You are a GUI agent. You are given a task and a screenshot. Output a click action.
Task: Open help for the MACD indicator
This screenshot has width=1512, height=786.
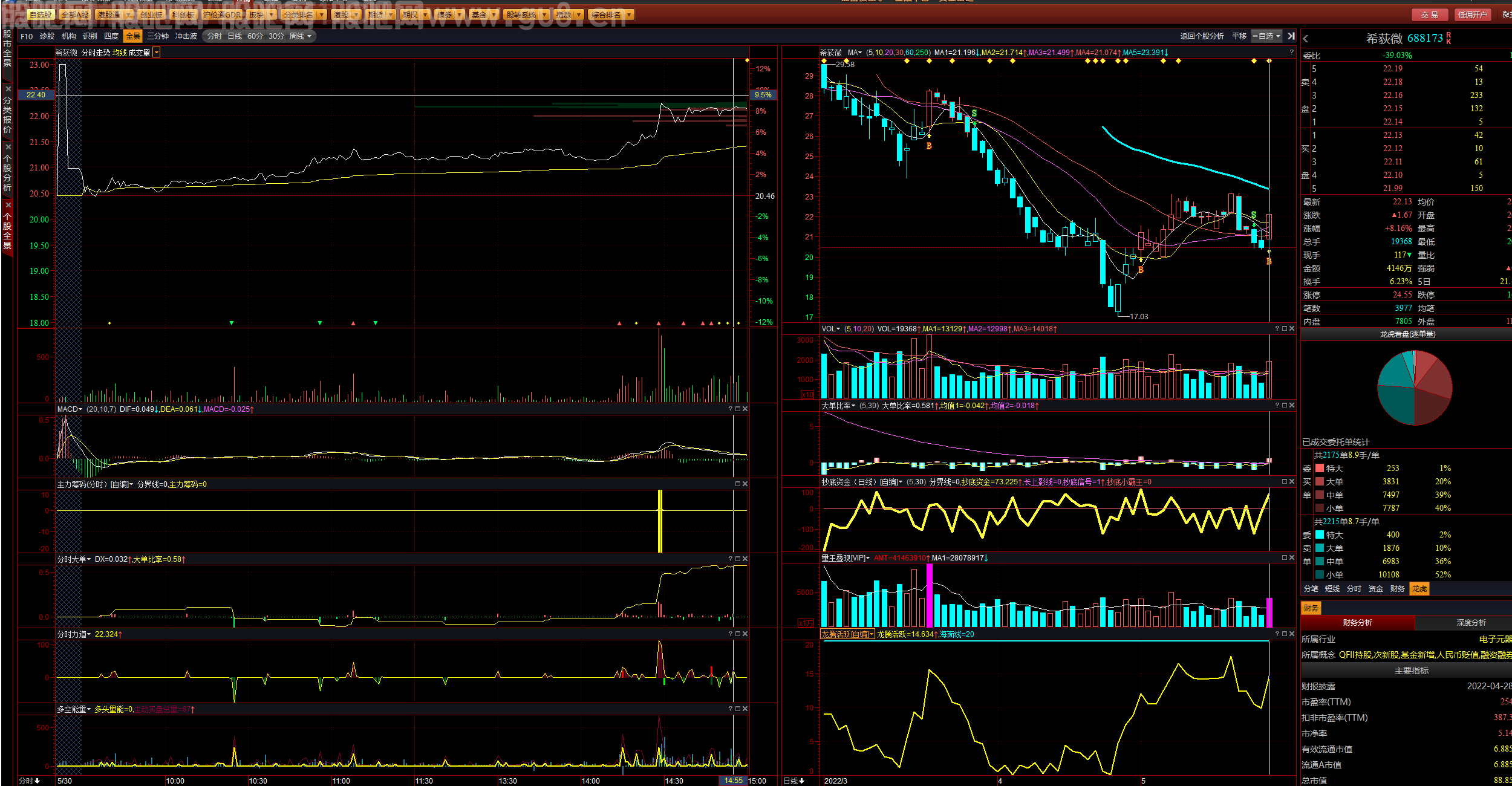point(731,409)
